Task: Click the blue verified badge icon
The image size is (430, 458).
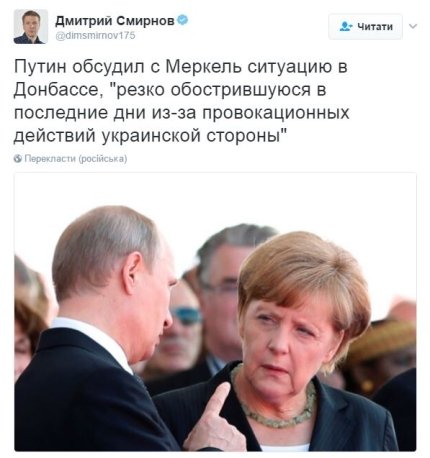Action: 182,20
